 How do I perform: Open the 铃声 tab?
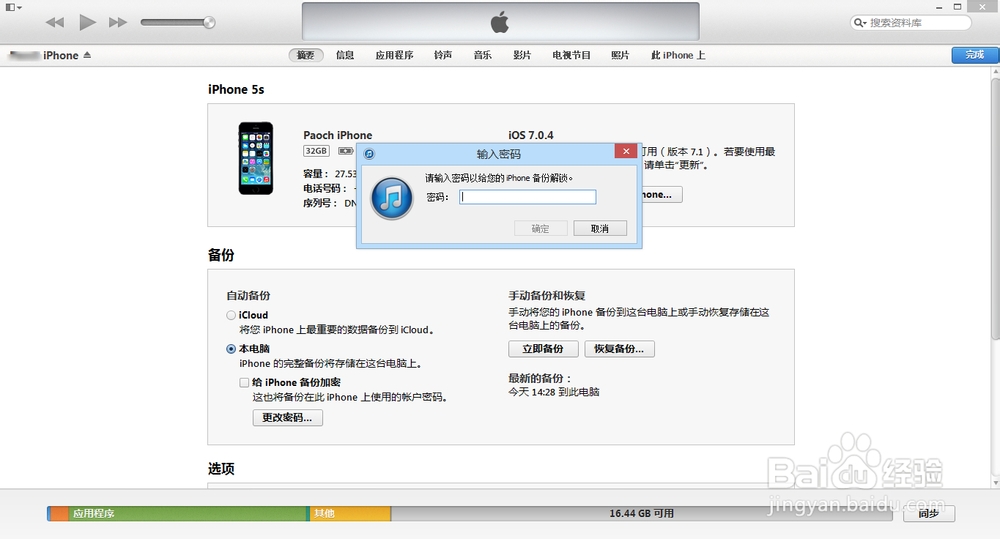coord(443,55)
